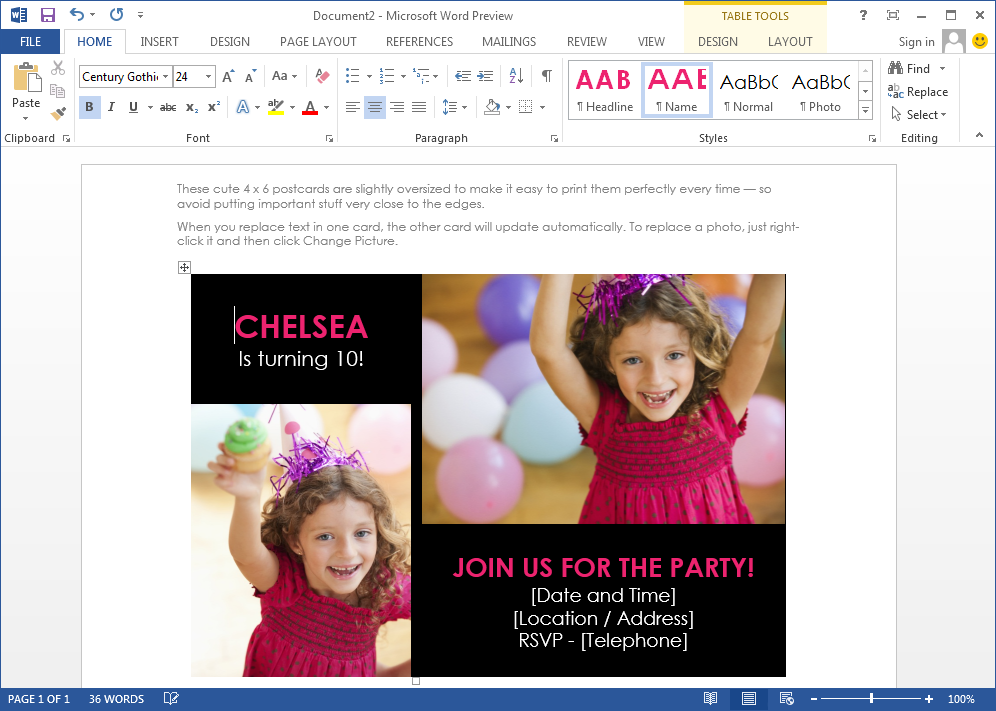
Task: Select the Increase Indent icon
Action: 486,75
